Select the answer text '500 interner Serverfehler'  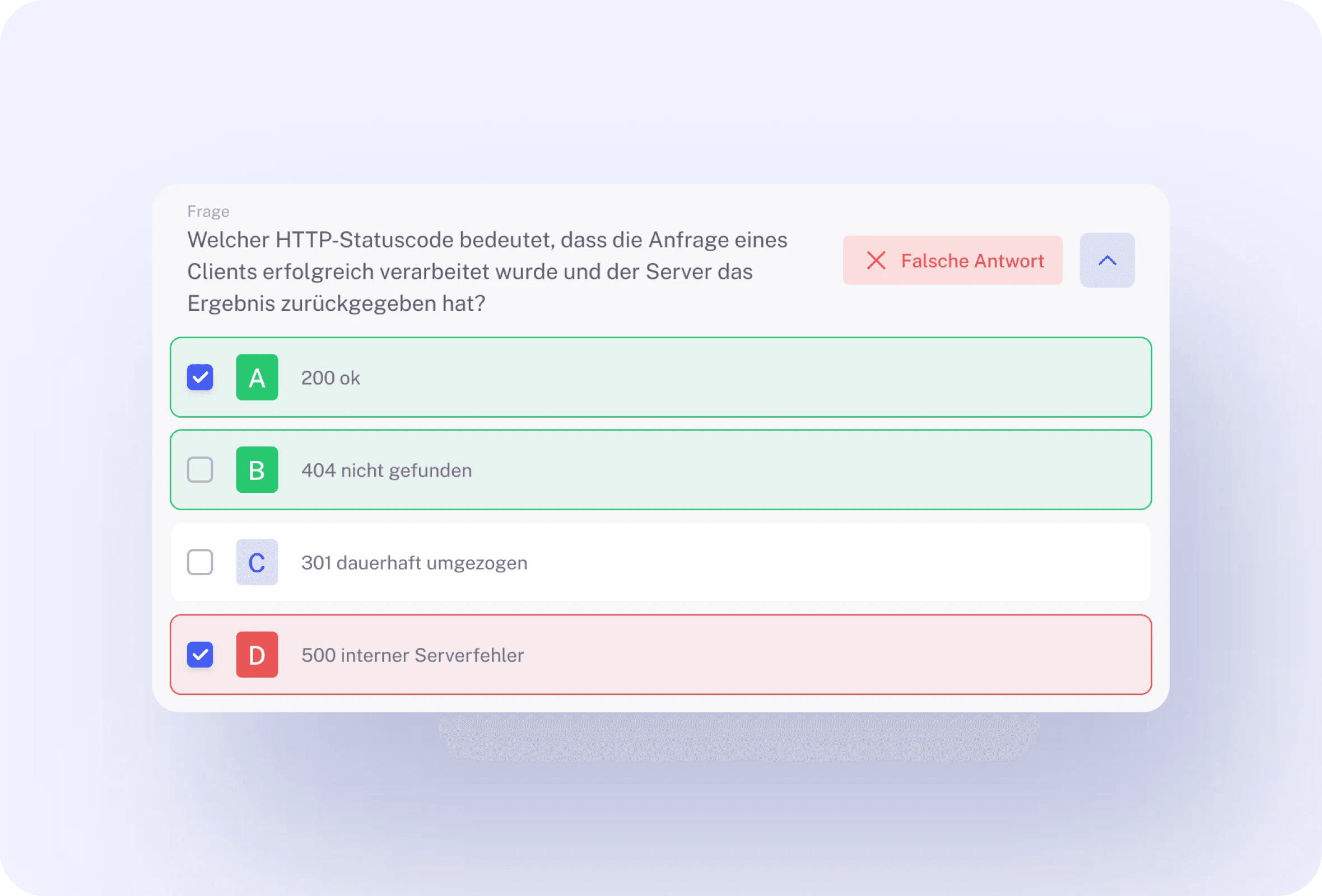pos(412,655)
